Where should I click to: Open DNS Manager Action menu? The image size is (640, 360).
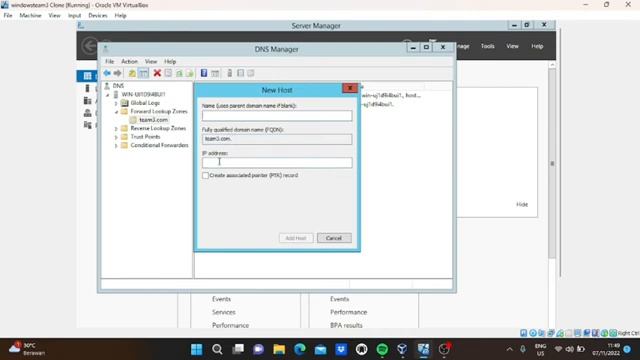[129, 62]
